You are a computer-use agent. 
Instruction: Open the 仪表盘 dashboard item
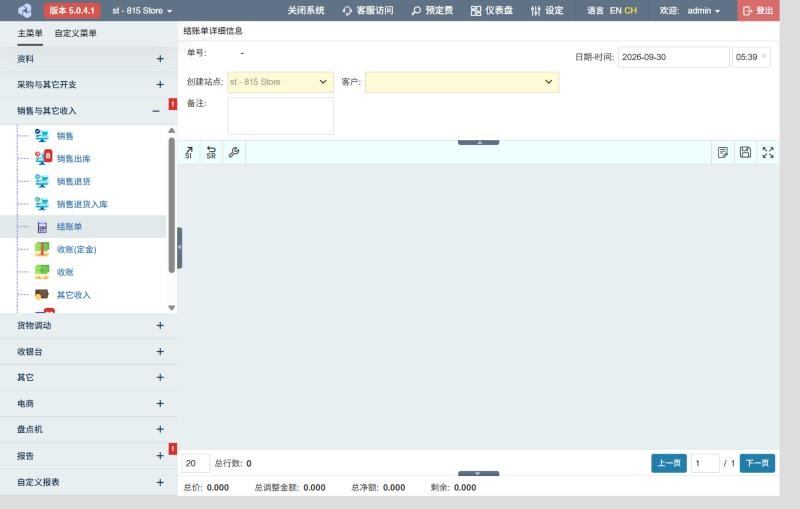tap(492, 10)
